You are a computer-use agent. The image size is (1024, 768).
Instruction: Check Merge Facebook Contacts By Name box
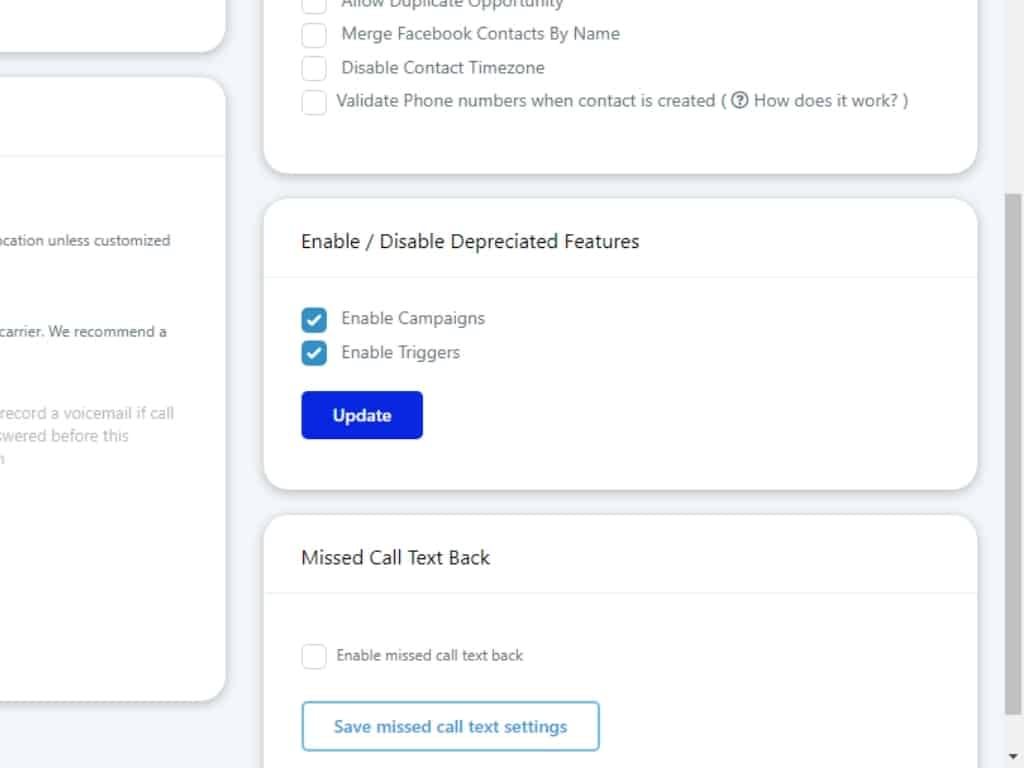pyautogui.click(x=314, y=35)
